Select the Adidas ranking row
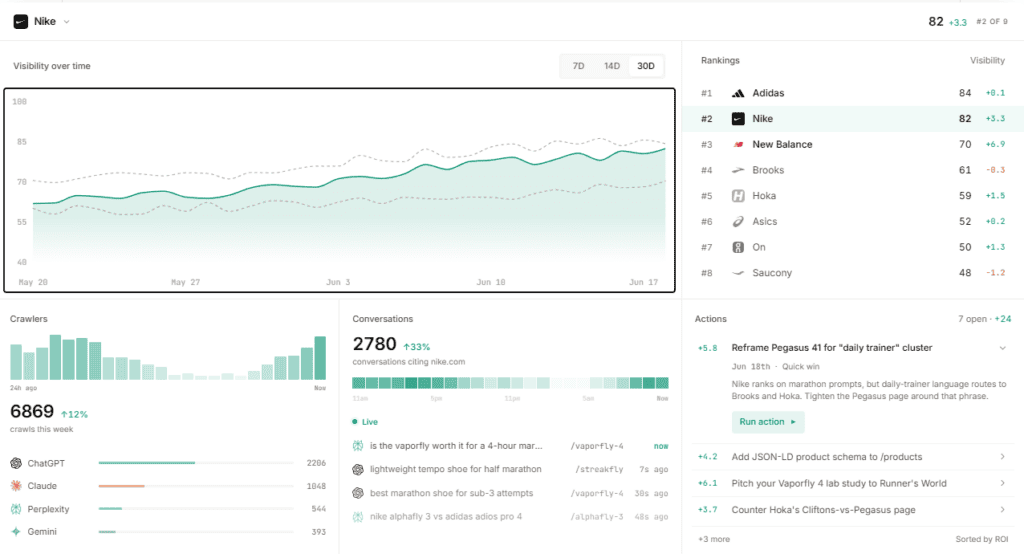The height and width of the screenshot is (554, 1024). 853,93
